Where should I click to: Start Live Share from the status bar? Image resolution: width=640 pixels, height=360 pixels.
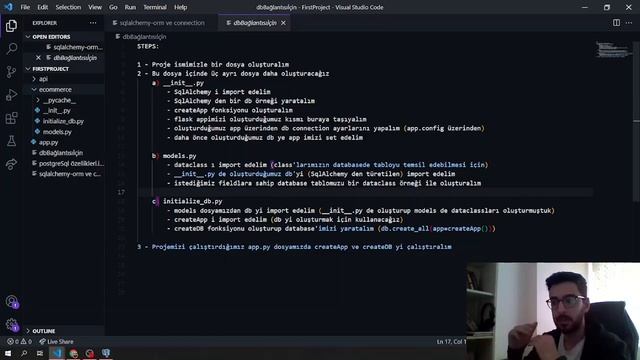click(x=56, y=341)
